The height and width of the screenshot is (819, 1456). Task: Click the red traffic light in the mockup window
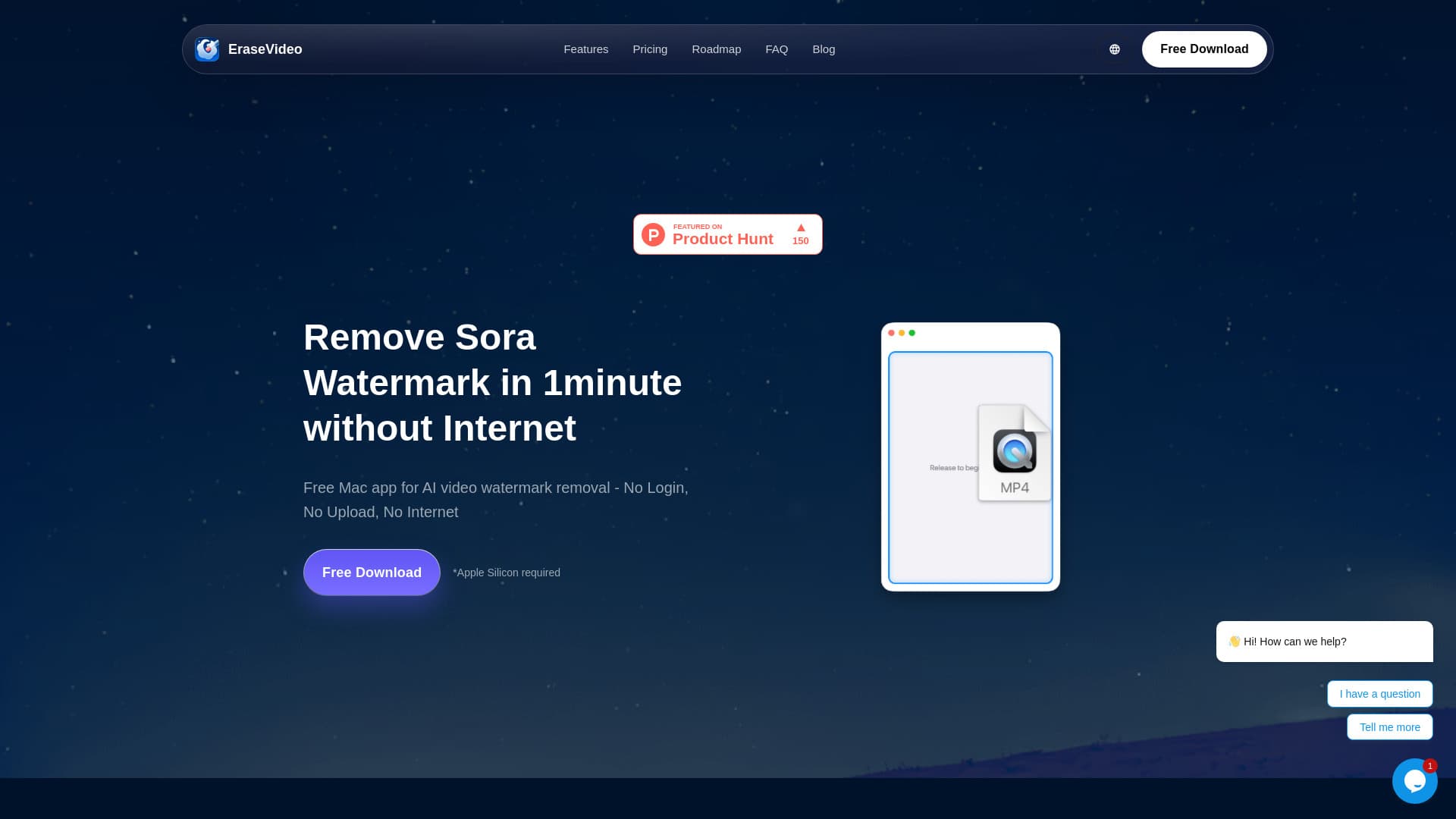tap(891, 333)
